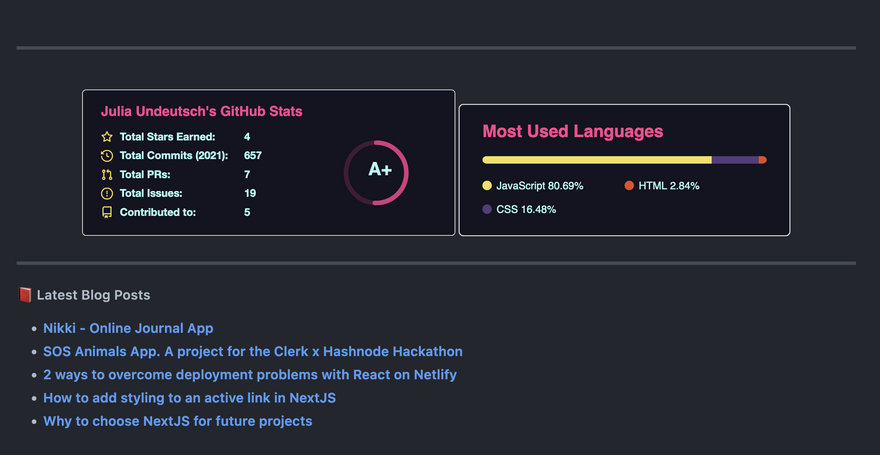Open the SOS Animals App hackathon post
The width and height of the screenshot is (880, 455).
252,351
